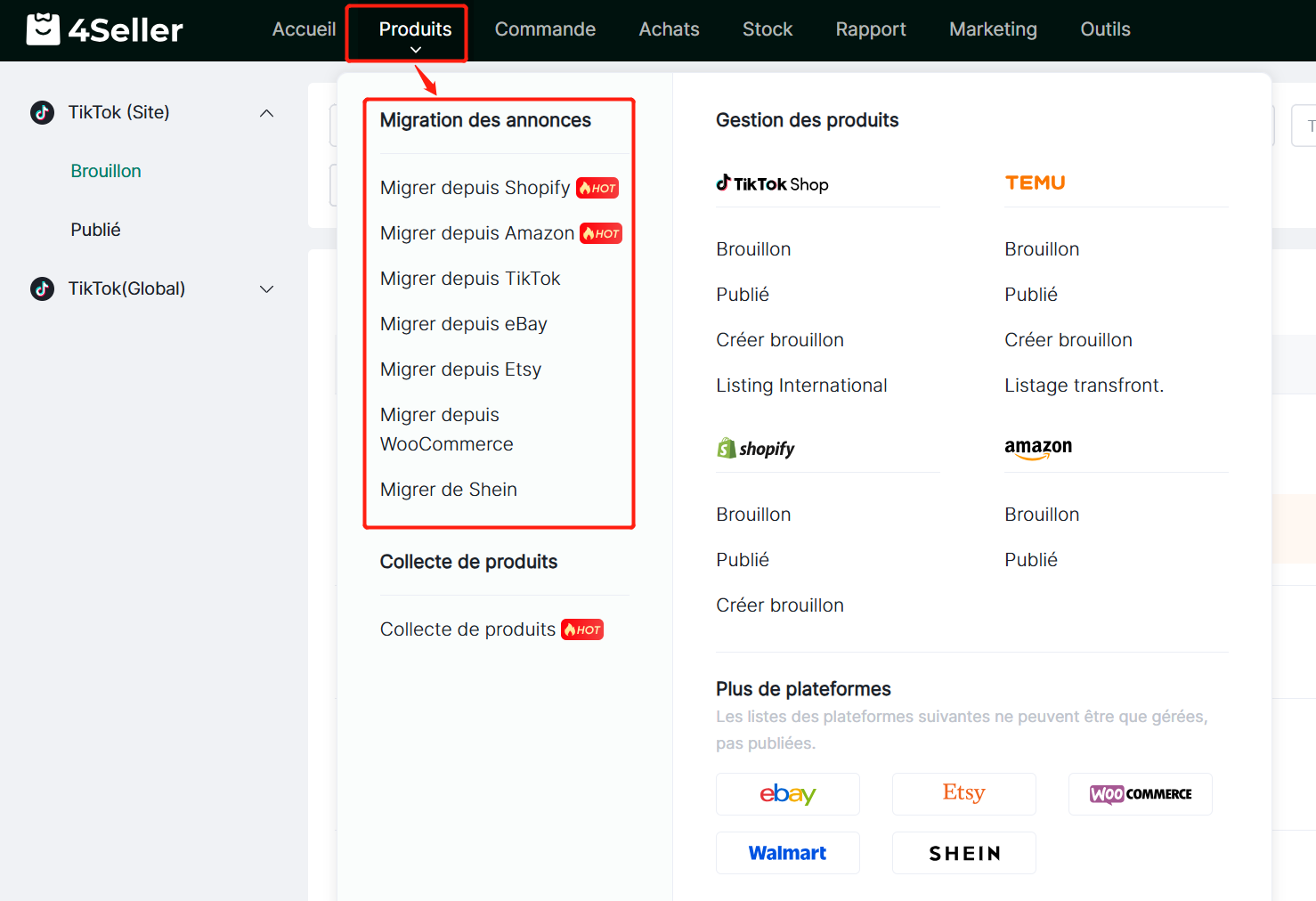
Task: Toggle the Produits menu chevron
Action: click(x=416, y=50)
